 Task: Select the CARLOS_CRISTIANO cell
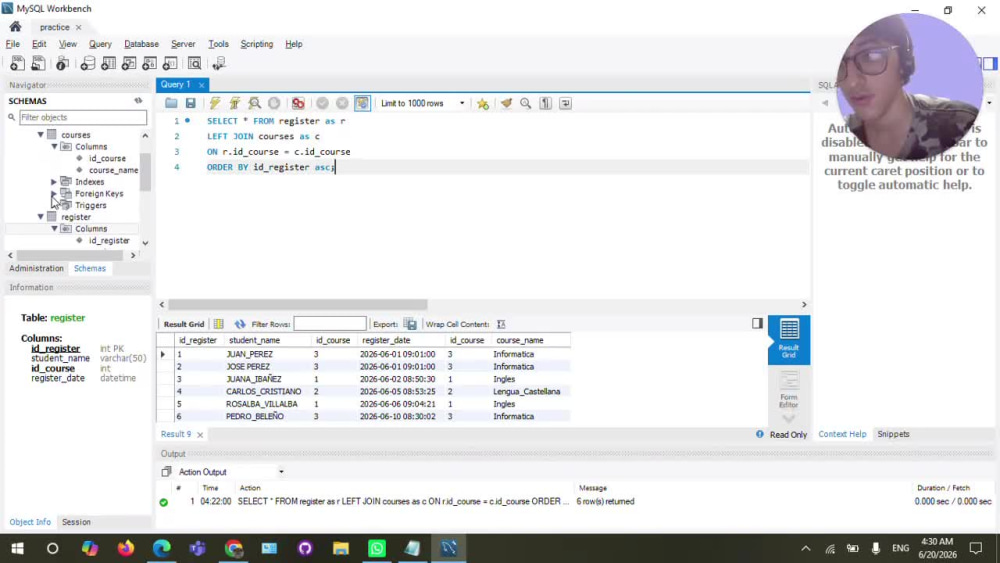pos(263,391)
